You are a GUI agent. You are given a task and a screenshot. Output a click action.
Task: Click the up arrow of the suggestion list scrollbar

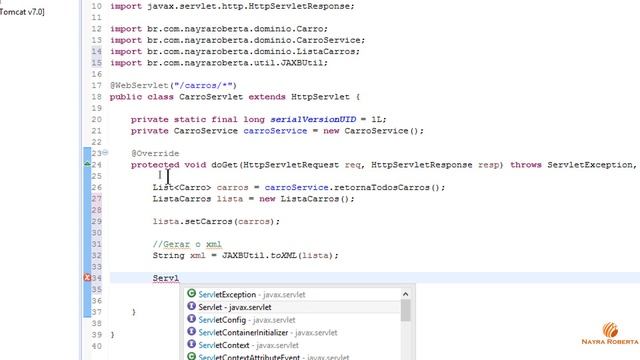[405, 294]
